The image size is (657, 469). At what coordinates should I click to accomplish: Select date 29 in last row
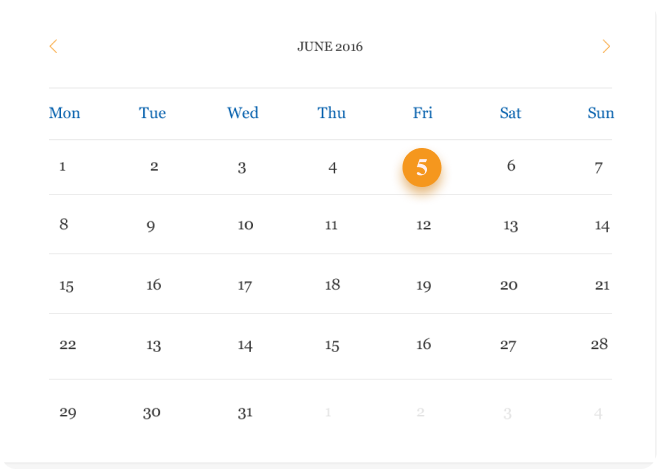point(67,412)
